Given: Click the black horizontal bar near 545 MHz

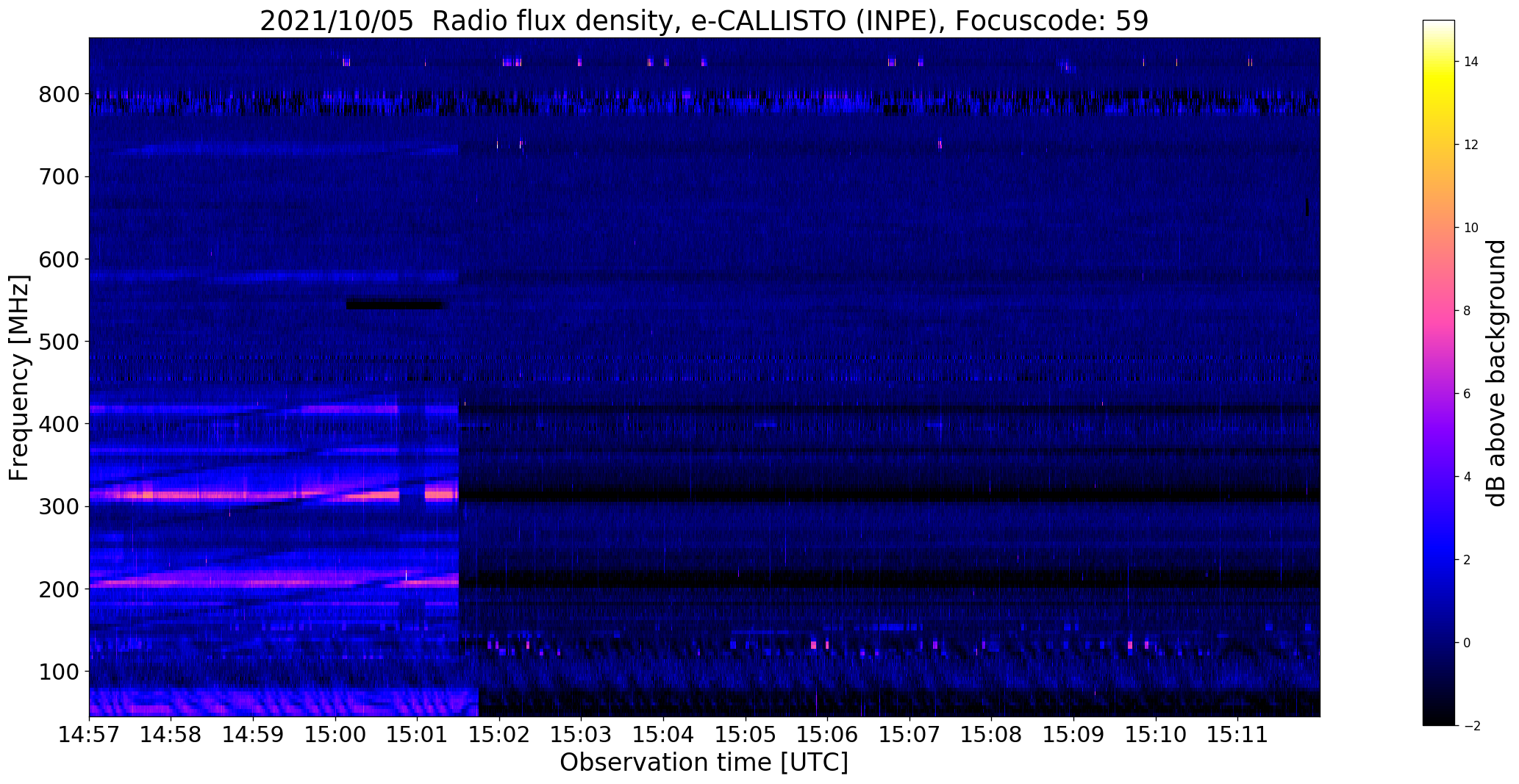Looking at the screenshot, I should coord(396,304).
